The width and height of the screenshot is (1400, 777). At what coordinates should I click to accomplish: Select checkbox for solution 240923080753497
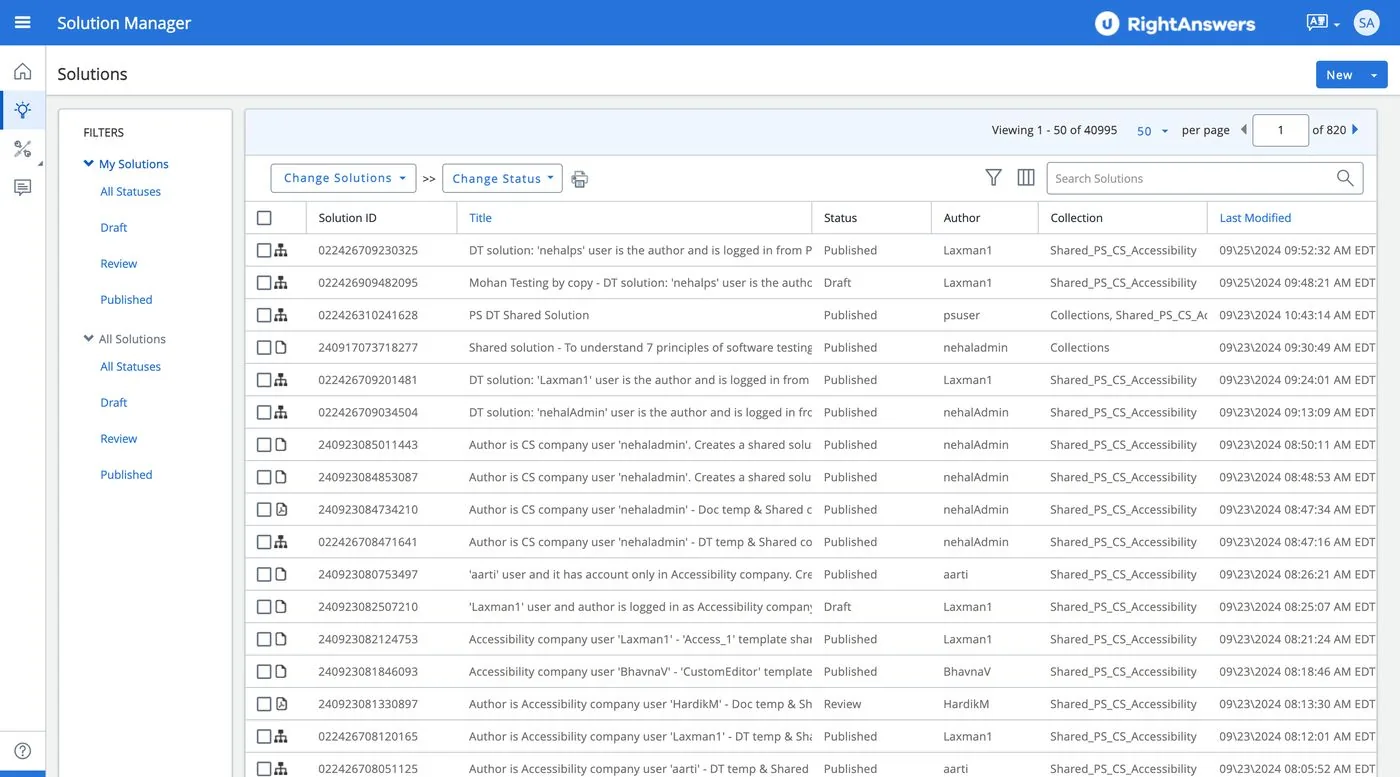click(264, 574)
